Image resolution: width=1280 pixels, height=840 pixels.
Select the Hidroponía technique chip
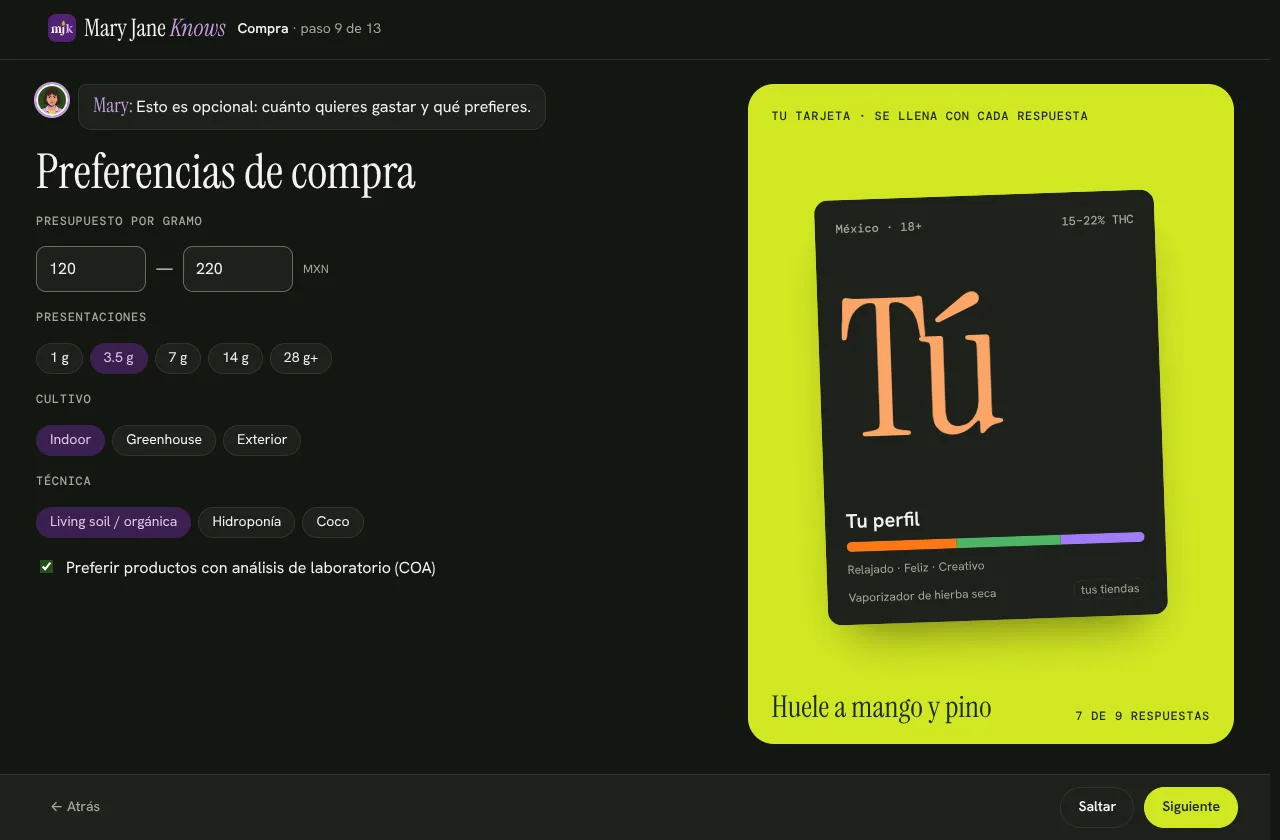(x=247, y=522)
